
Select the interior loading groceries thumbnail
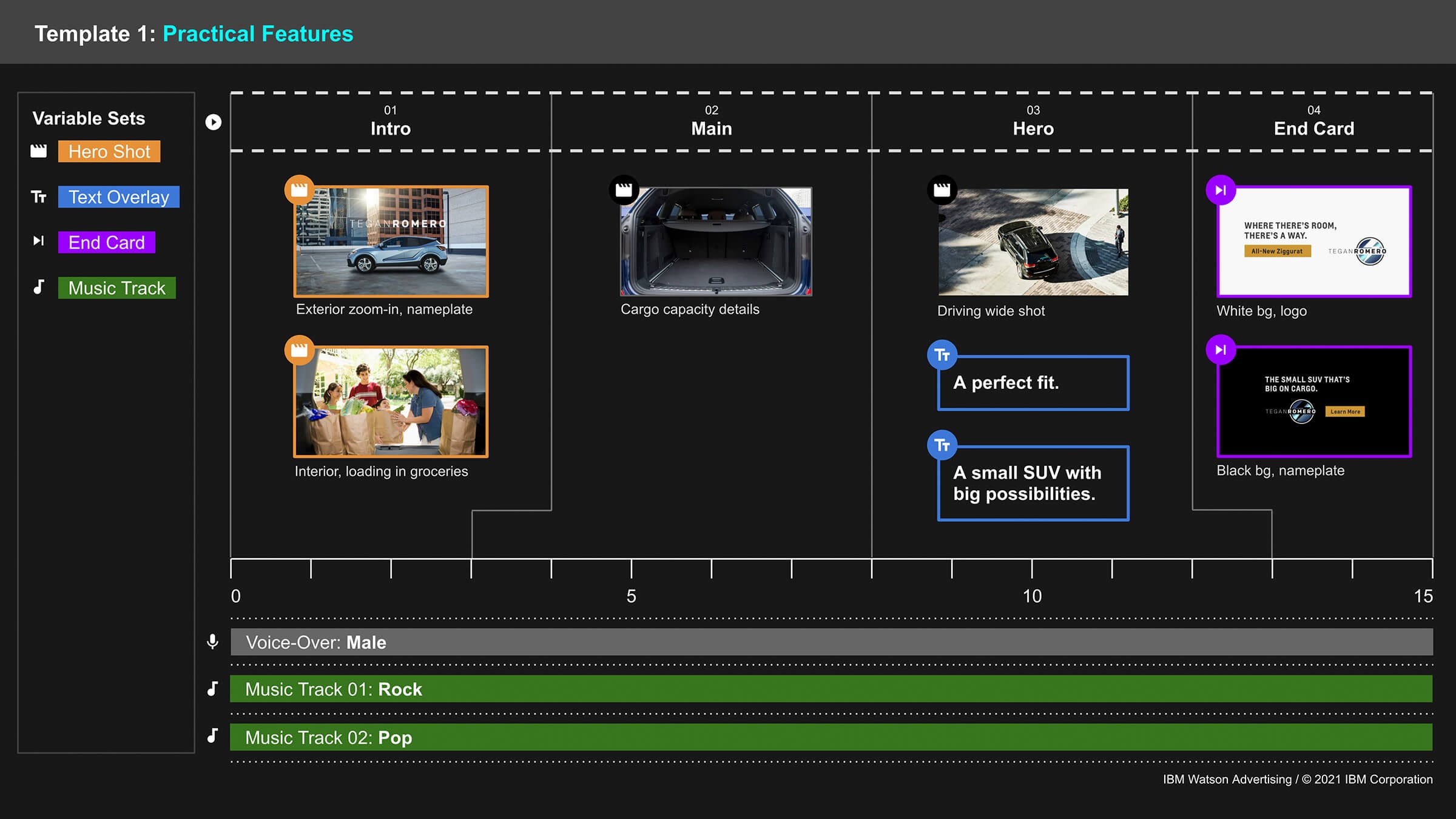[391, 402]
